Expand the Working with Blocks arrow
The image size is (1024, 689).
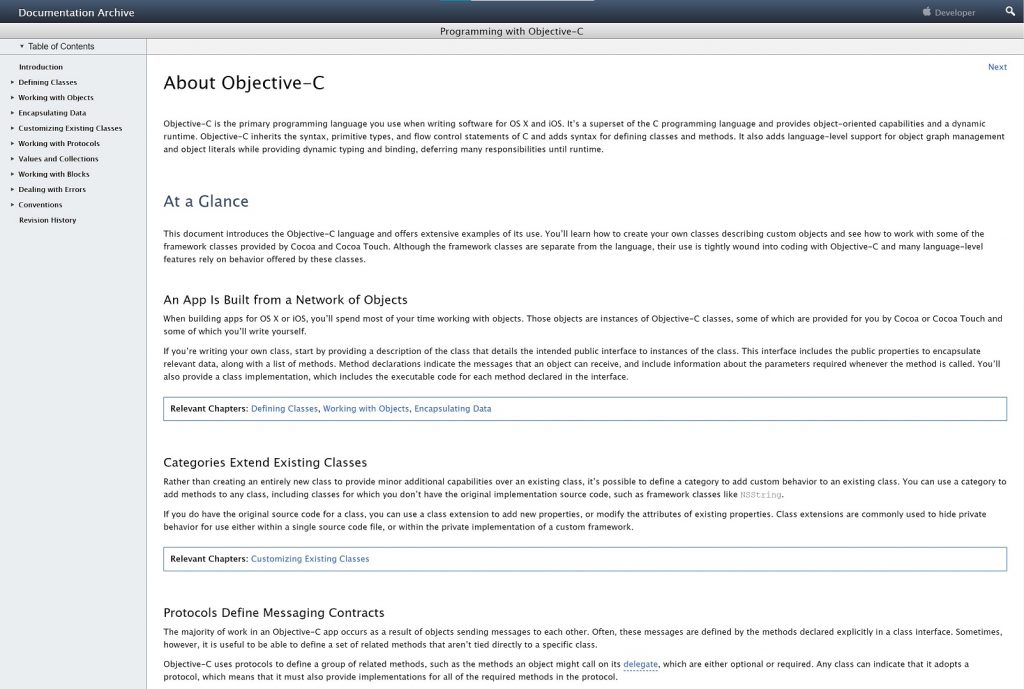point(12,174)
